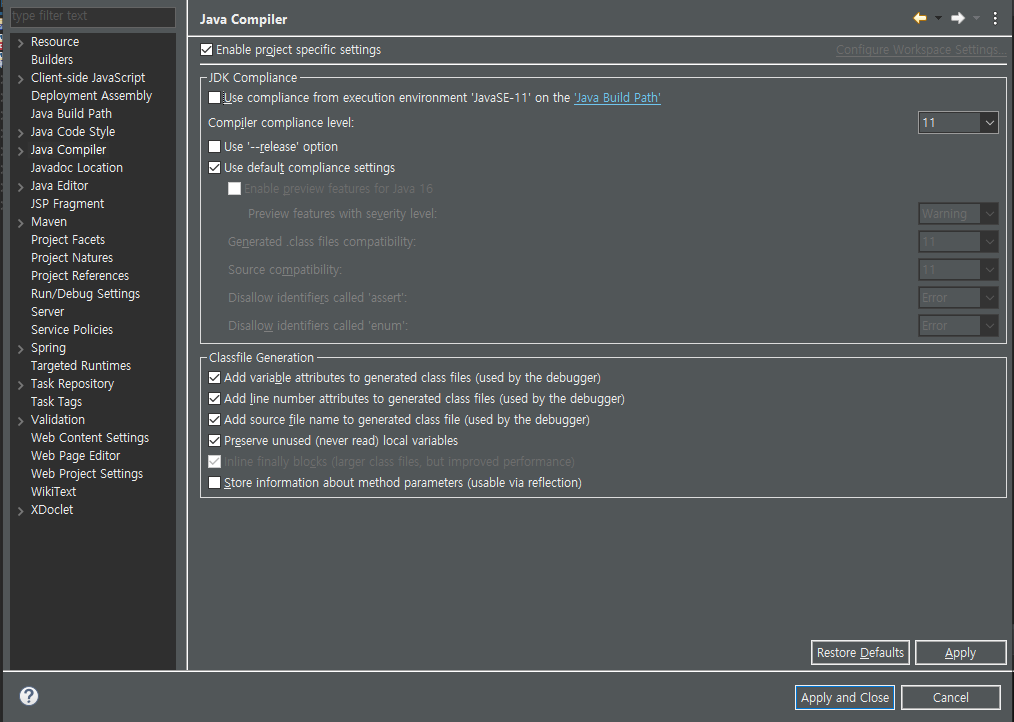1014x722 pixels.
Task: Expand the Java Compiler node
Action: (x=21, y=151)
